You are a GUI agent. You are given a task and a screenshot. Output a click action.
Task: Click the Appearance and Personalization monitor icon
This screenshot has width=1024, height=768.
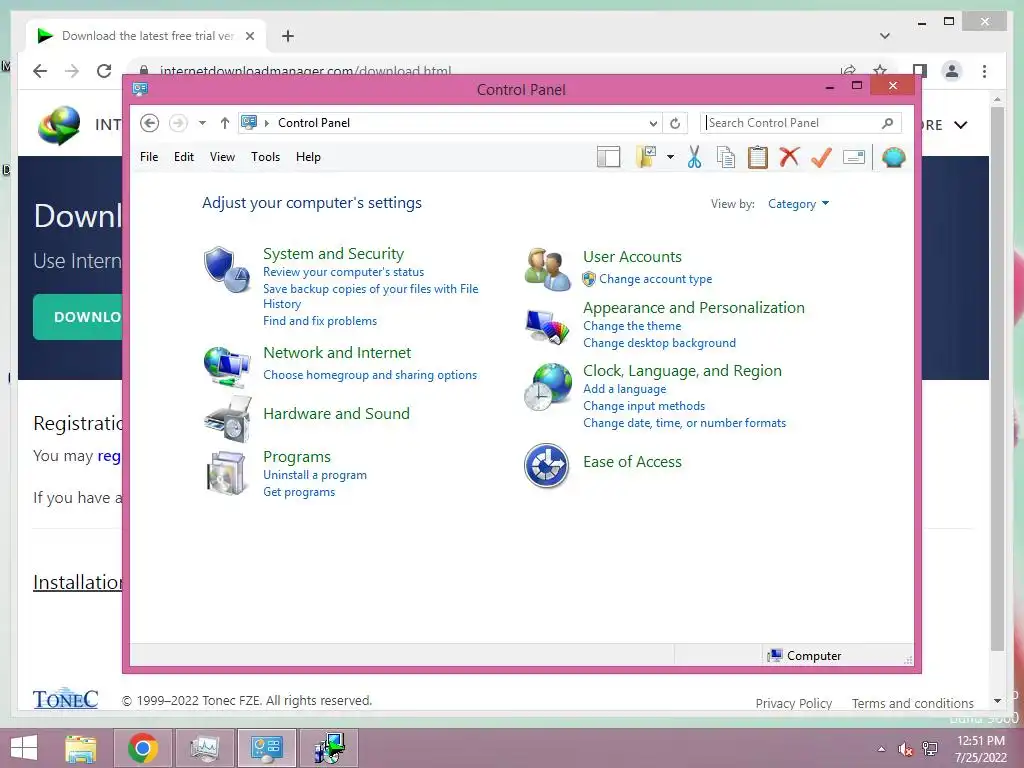point(547,327)
